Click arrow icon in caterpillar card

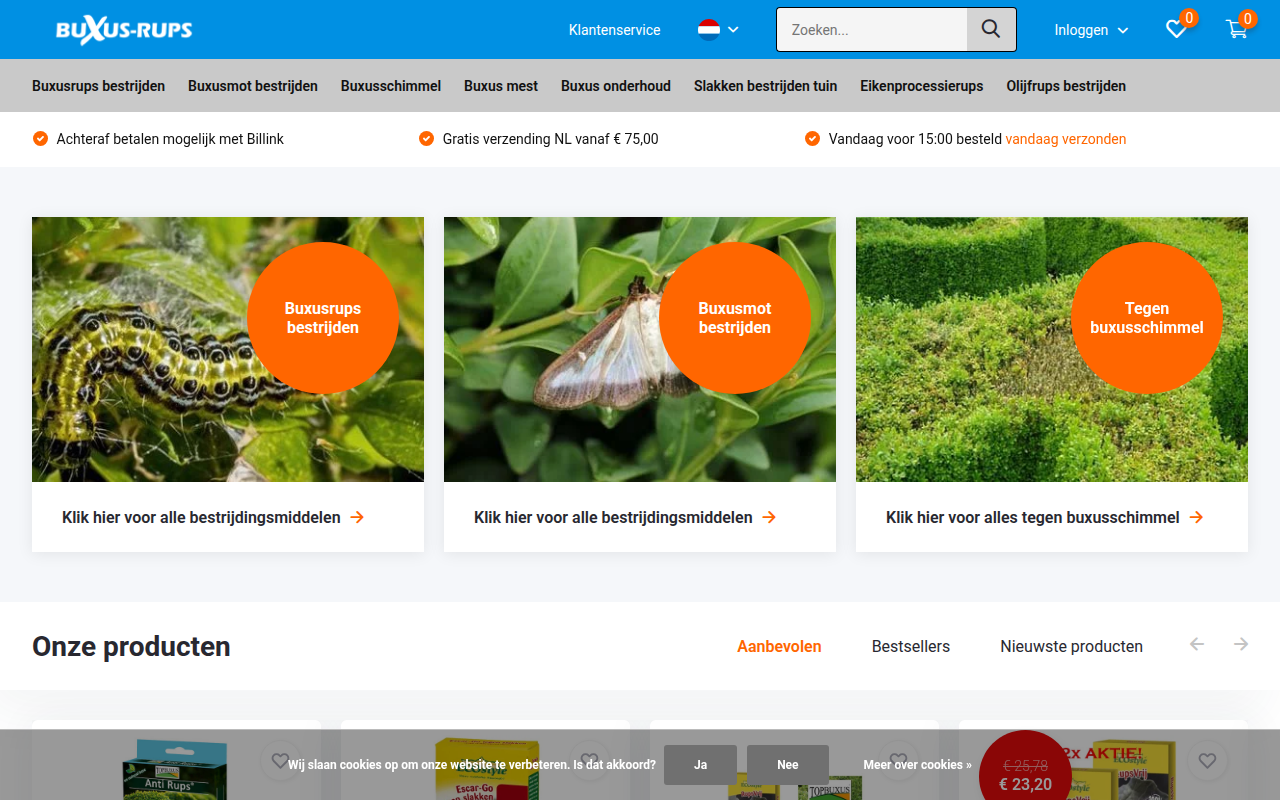click(x=357, y=517)
